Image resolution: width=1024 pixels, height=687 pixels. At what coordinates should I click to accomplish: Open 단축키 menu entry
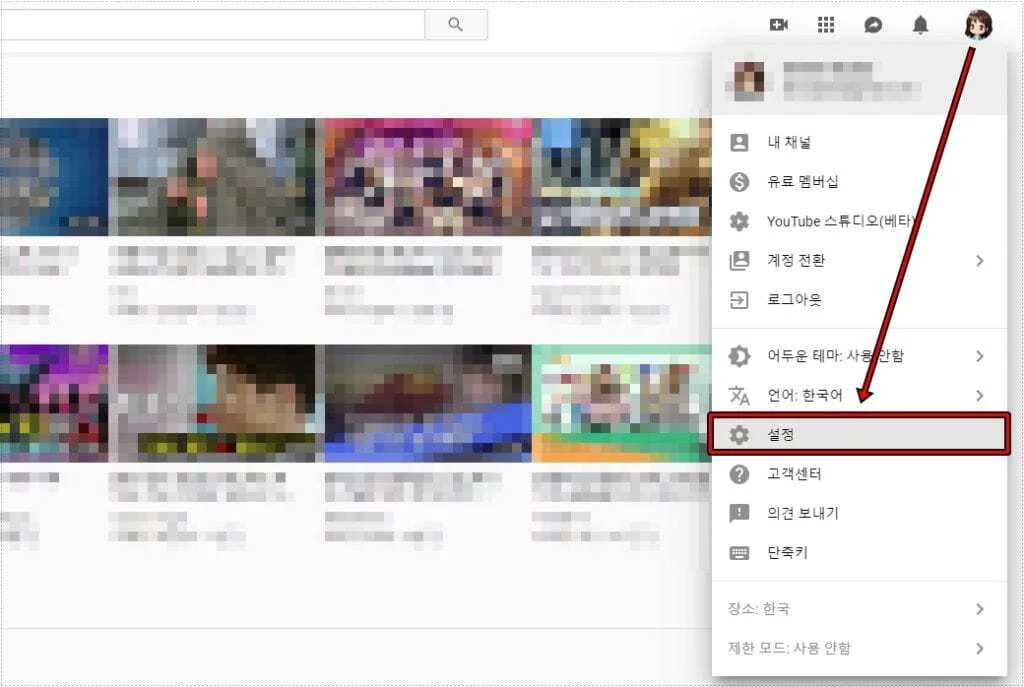pos(859,553)
